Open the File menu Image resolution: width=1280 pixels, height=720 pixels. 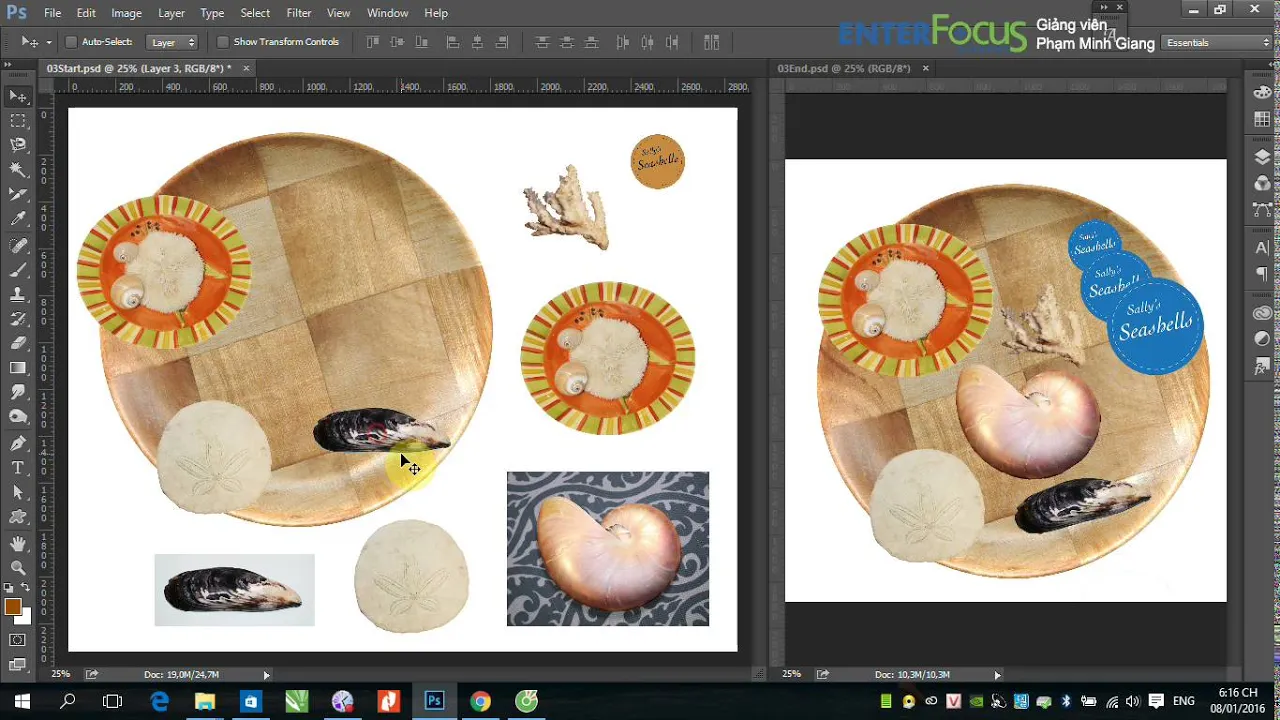tap(52, 13)
